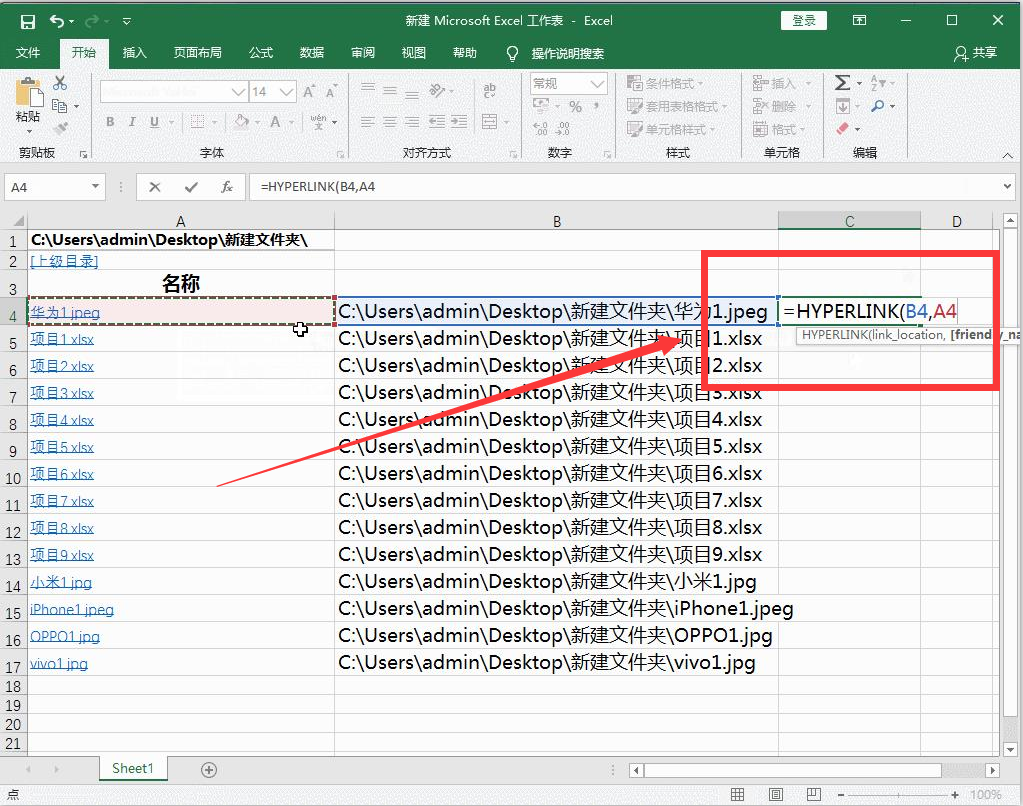1023x806 pixels.
Task: Add a new sheet with plus icon
Action: [209, 770]
